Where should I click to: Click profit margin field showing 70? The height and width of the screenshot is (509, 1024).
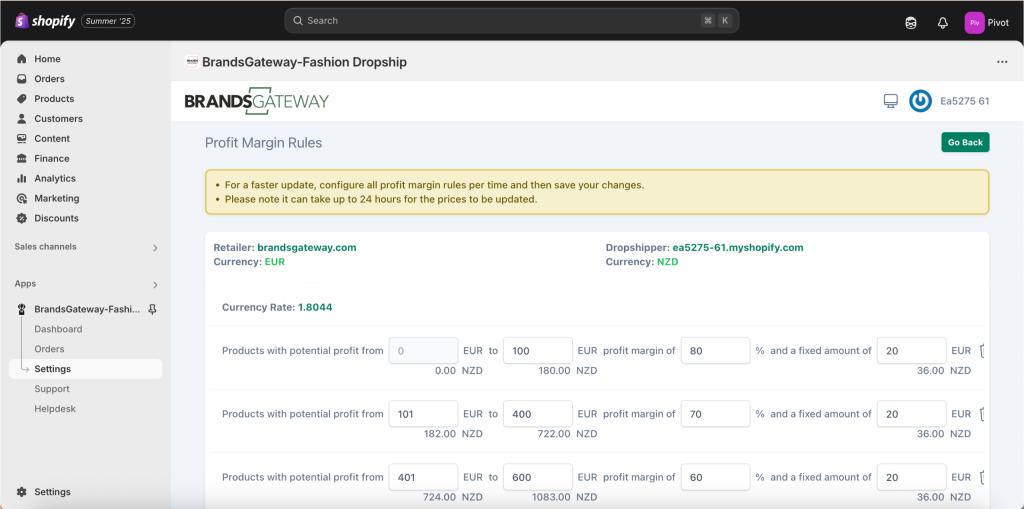click(715, 414)
